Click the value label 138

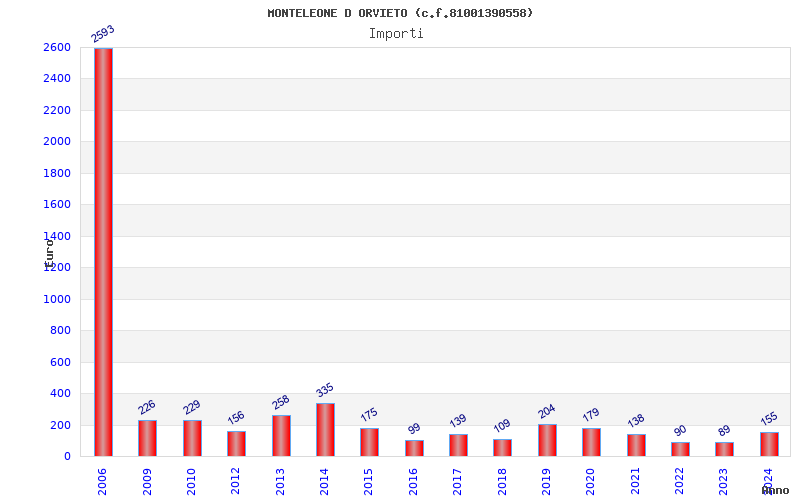coord(636,421)
